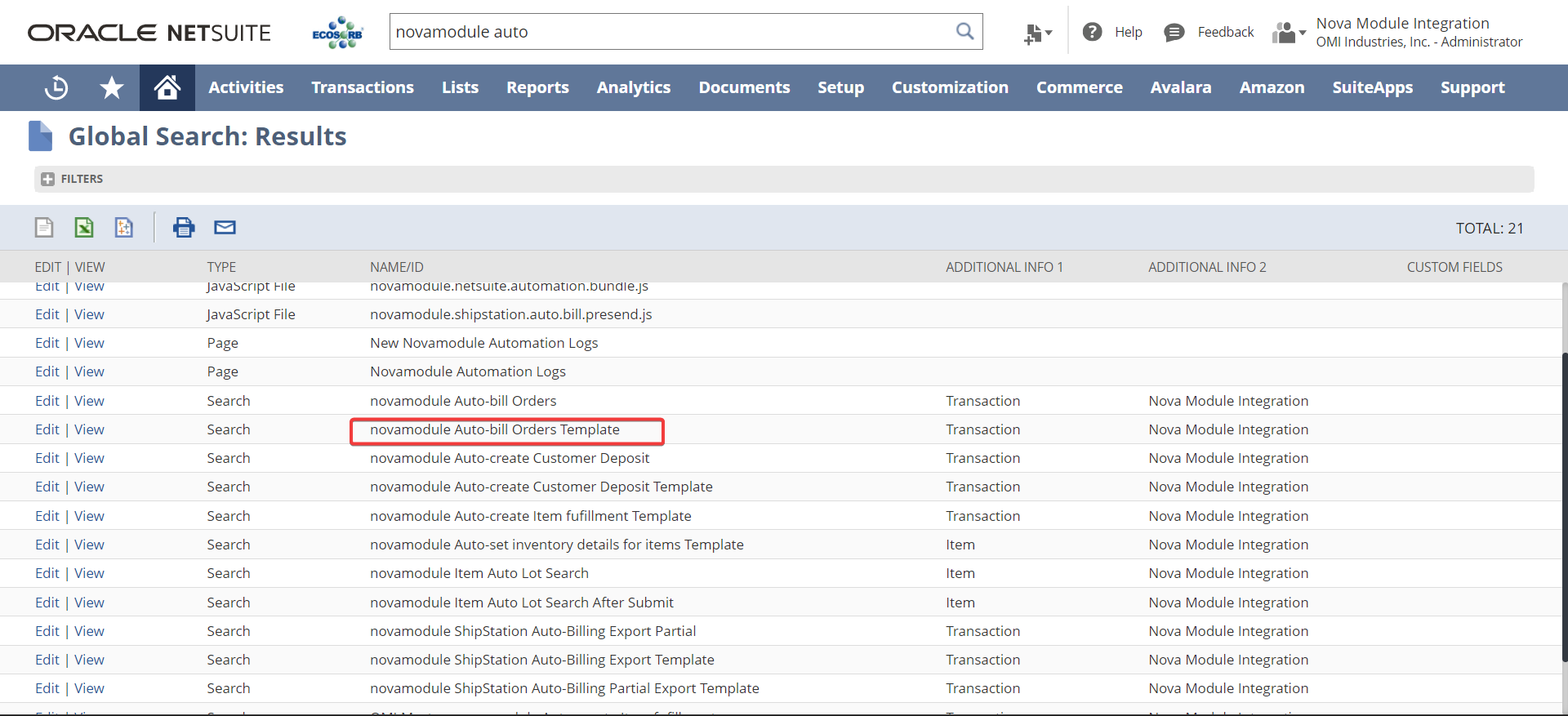Export results to PDF icon

click(x=124, y=228)
